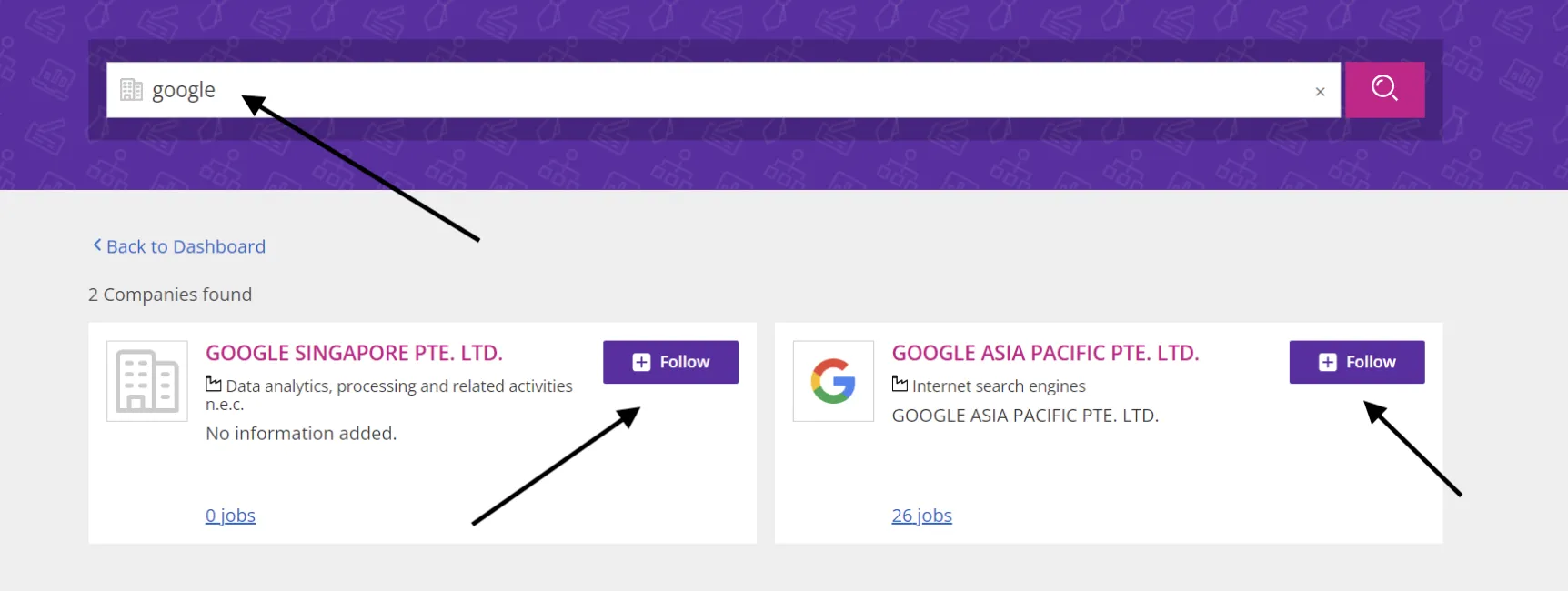Image resolution: width=1568 pixels, height=591 pixels.
Task: Open the GOOGLE SINGAPORE PTE. LTD. company title
Action: [x=354, y=353]
